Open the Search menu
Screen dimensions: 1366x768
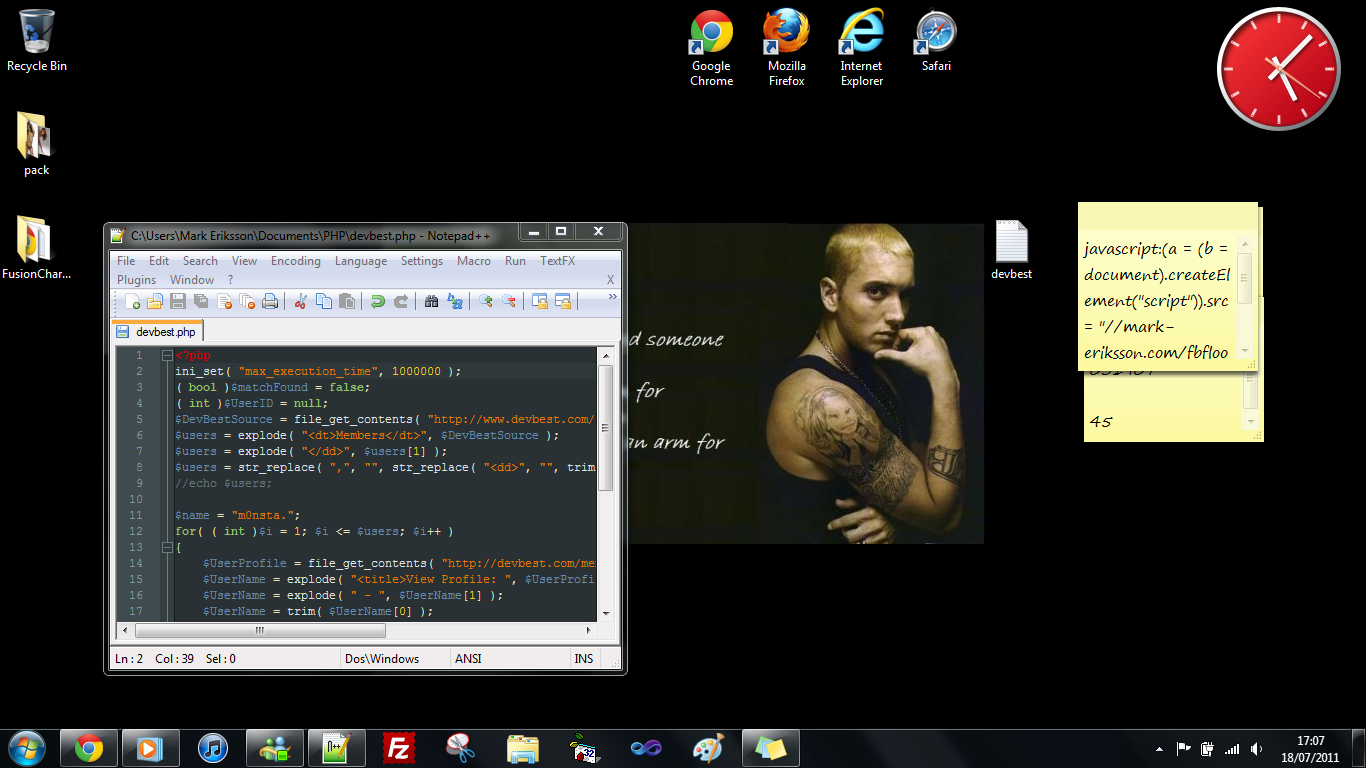click(200, 261)
